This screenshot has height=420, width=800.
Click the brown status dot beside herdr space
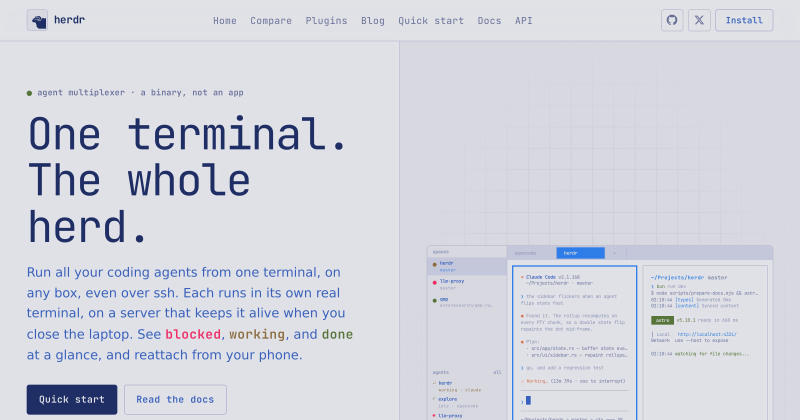pyautogui.click(x=435, y=264)
